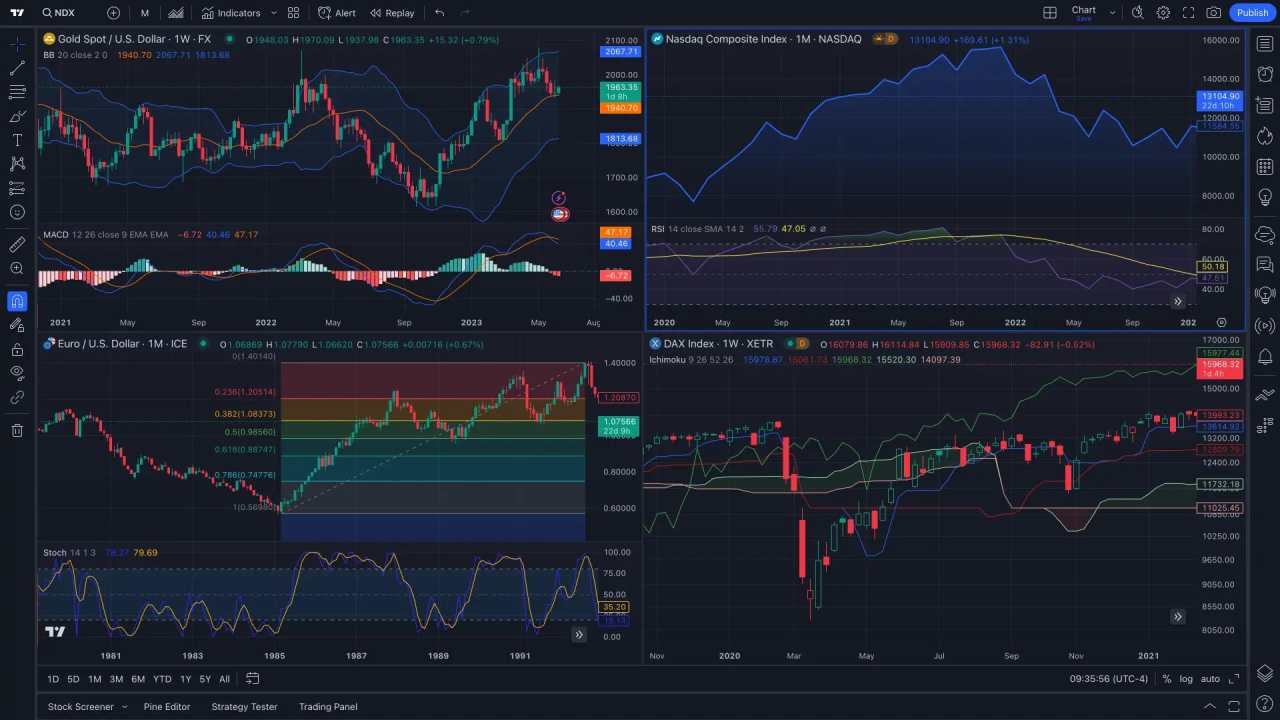Toggle magnet snapping mode
Viewport: 1280px width, 720px height.
coord(17,301)
